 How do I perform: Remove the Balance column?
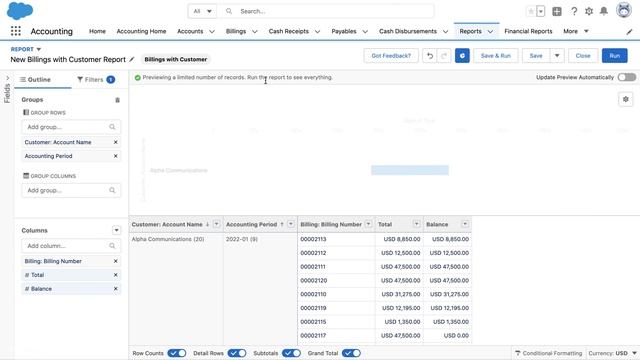[x=116, y=289]
